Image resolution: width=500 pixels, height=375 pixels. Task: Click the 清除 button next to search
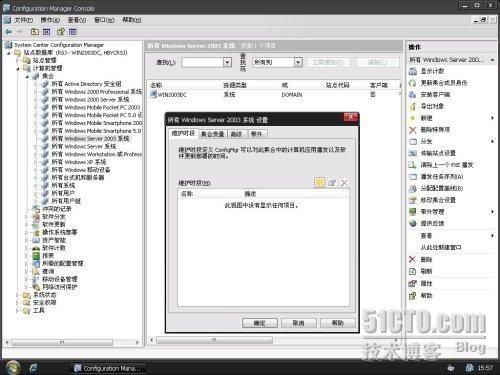point(377,62)
